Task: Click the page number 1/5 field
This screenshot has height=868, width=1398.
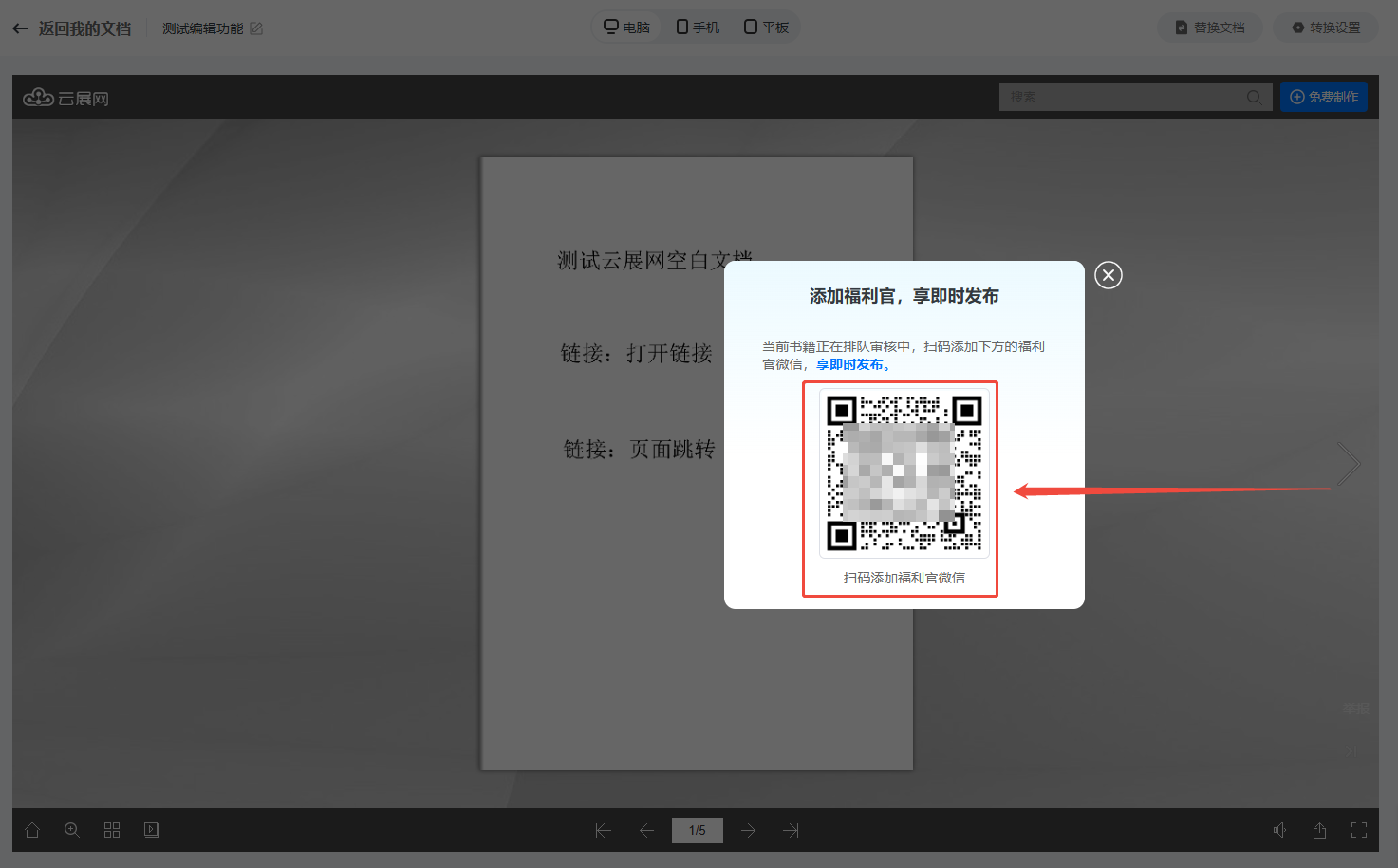Action: point(698,831)
